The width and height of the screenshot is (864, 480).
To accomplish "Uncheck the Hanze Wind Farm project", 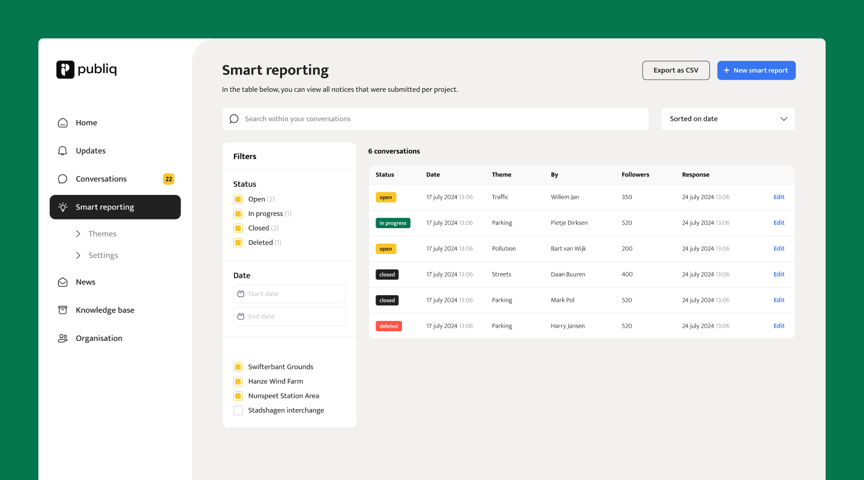I will [238, 381].
